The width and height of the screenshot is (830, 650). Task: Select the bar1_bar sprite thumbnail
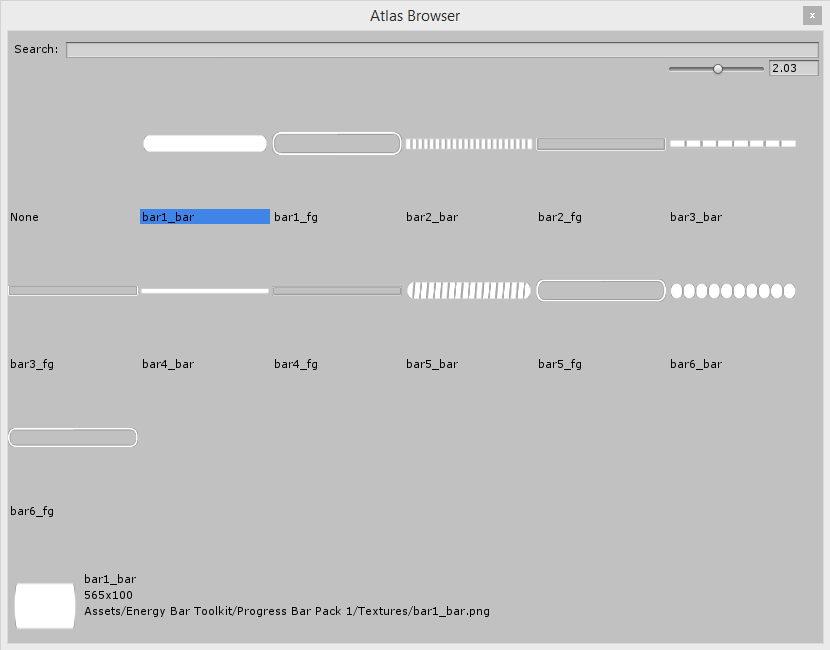click(x=205, y=143)
